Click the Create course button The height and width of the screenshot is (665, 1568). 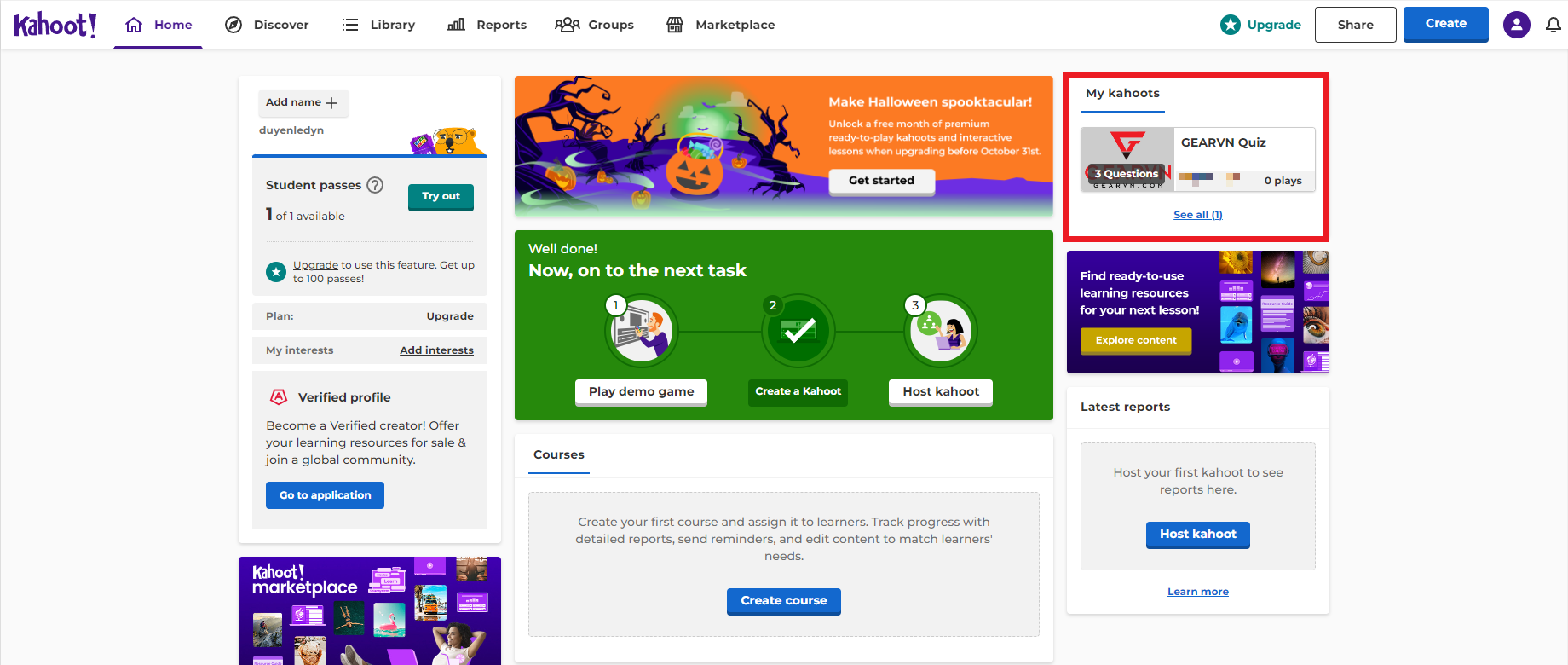coord(784,601)
